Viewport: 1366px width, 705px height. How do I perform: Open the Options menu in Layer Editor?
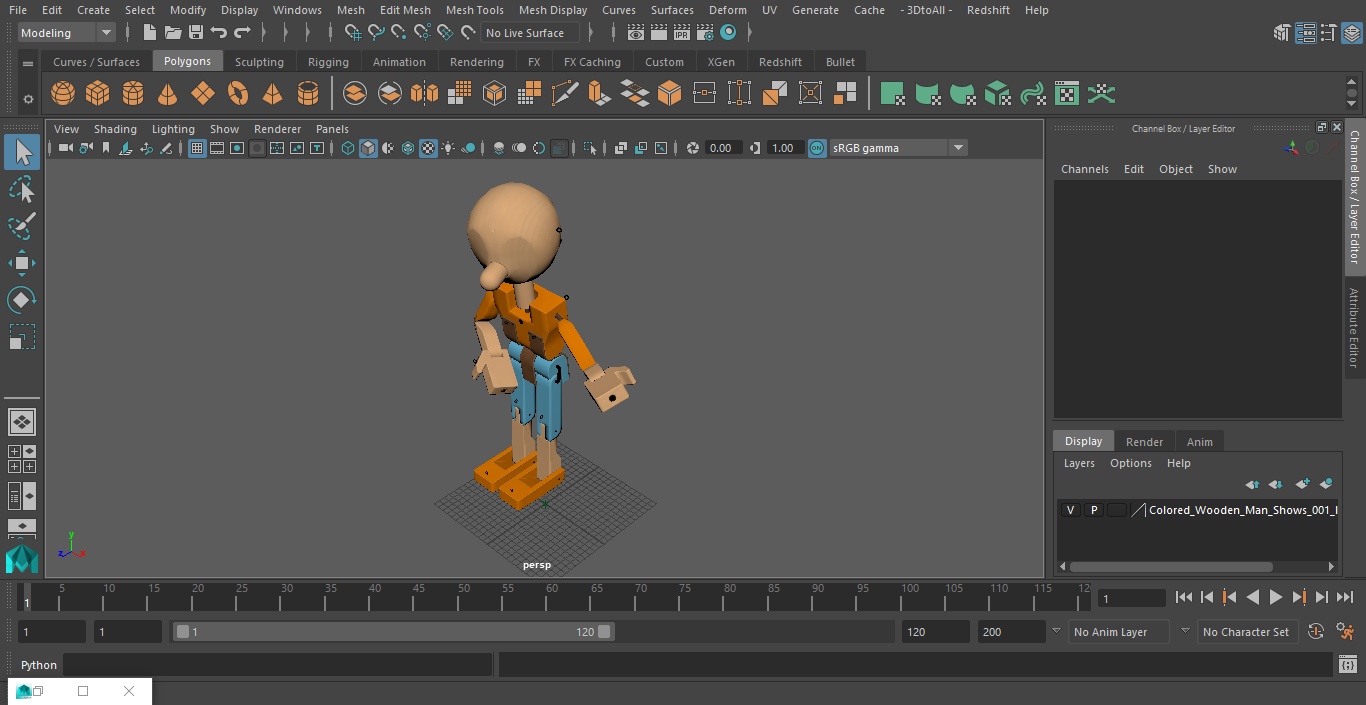[x=1131, y=463]
